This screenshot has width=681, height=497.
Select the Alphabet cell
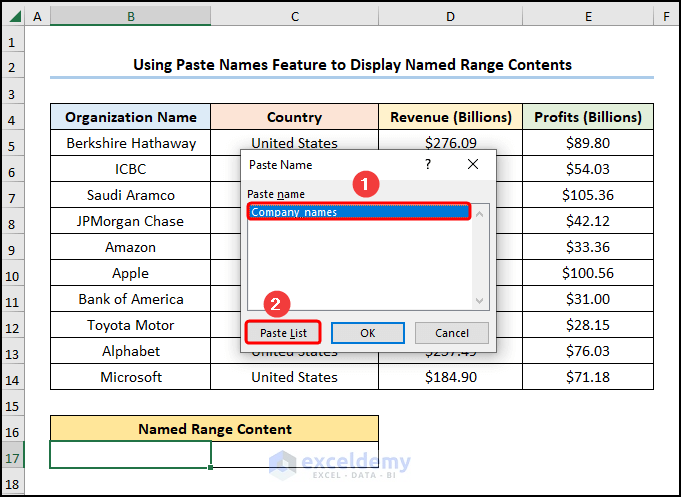(x=130, y=351)
